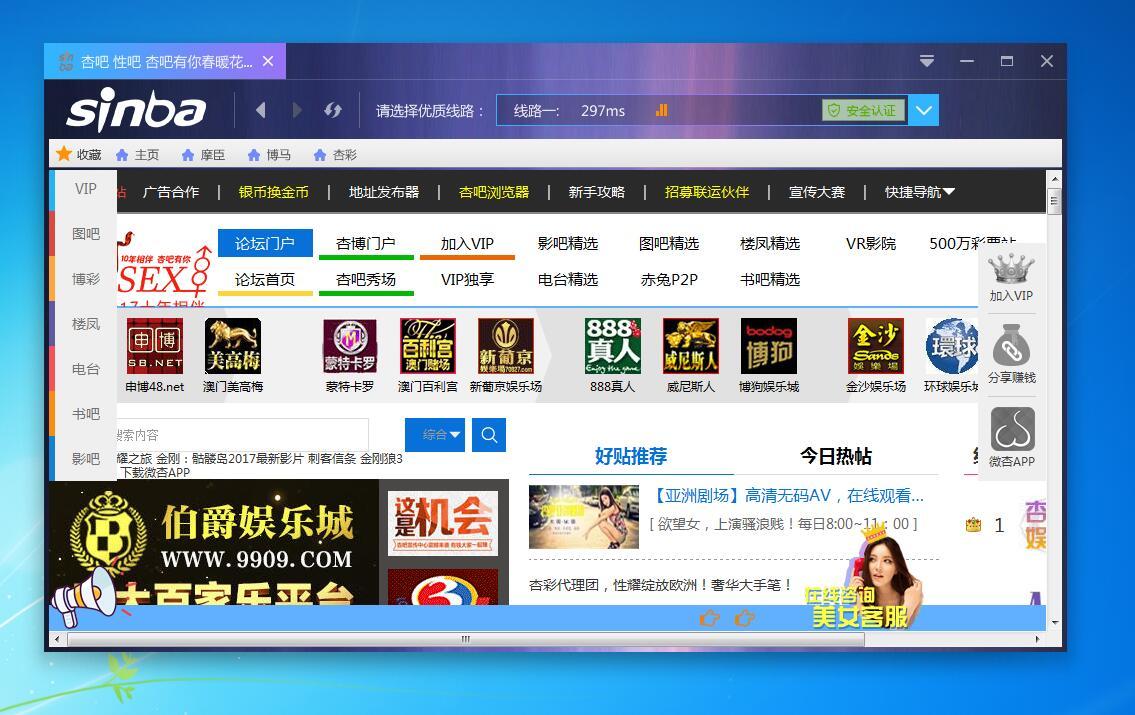Open the 楼凤精选 link
Screen dimensions: 1135x715
770,243
